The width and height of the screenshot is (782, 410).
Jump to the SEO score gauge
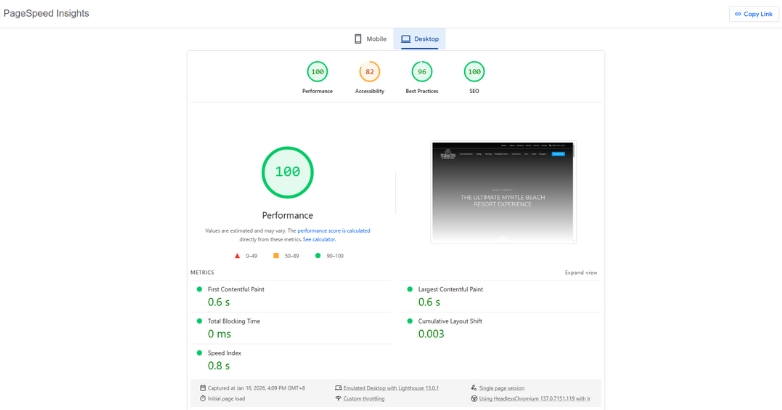(474, 72)
